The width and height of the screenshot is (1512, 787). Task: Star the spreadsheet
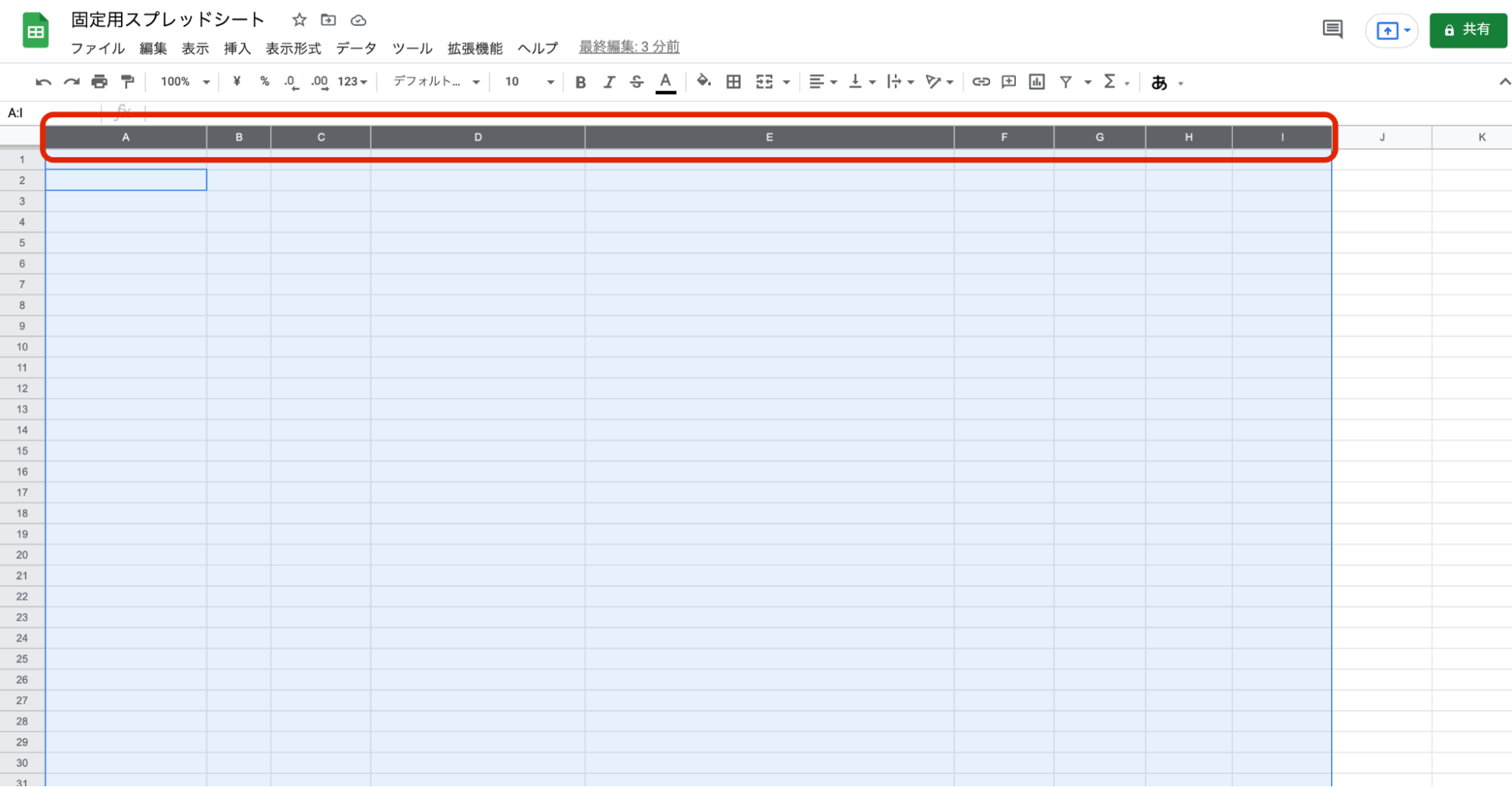coord(300,20)
